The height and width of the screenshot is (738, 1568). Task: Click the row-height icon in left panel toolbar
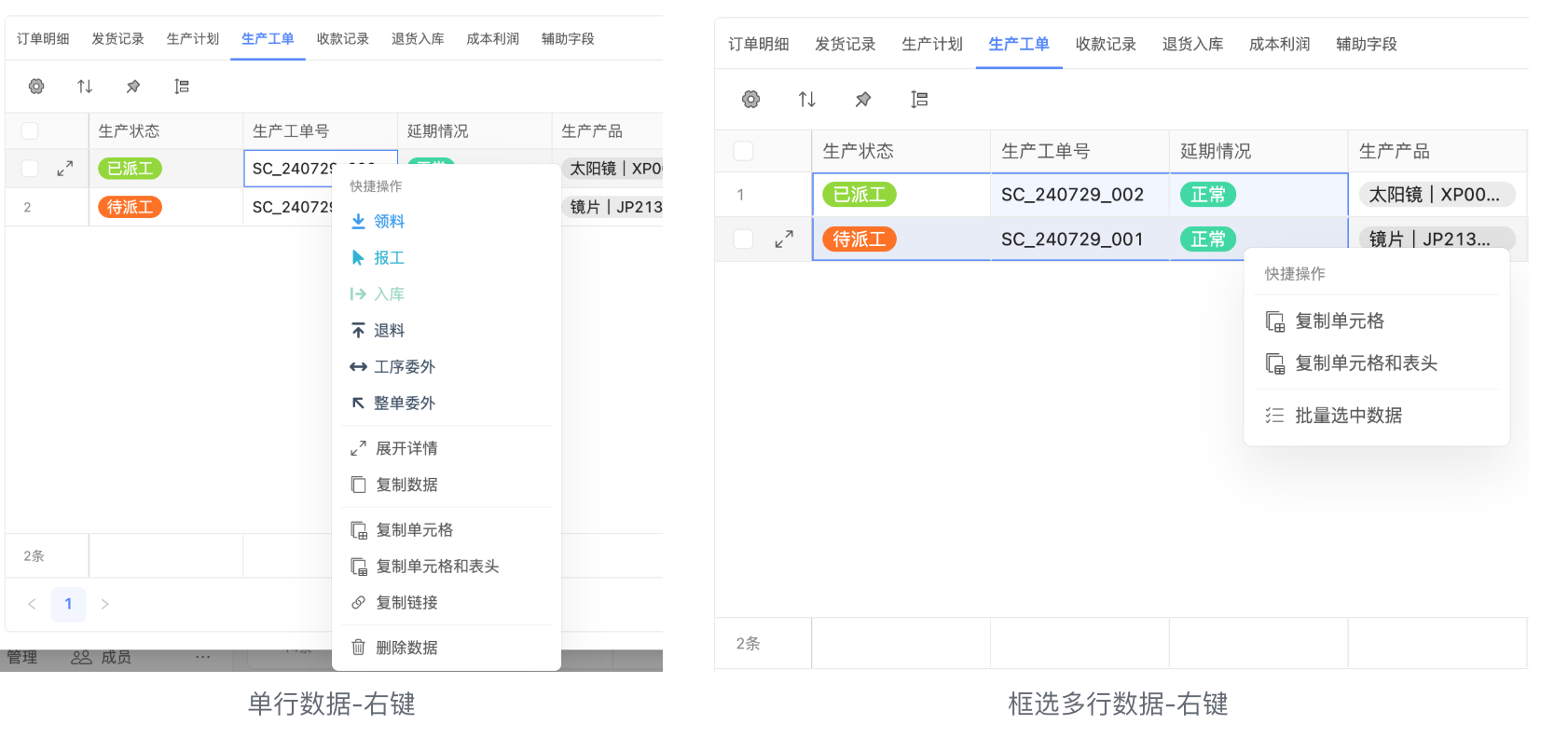182,87
